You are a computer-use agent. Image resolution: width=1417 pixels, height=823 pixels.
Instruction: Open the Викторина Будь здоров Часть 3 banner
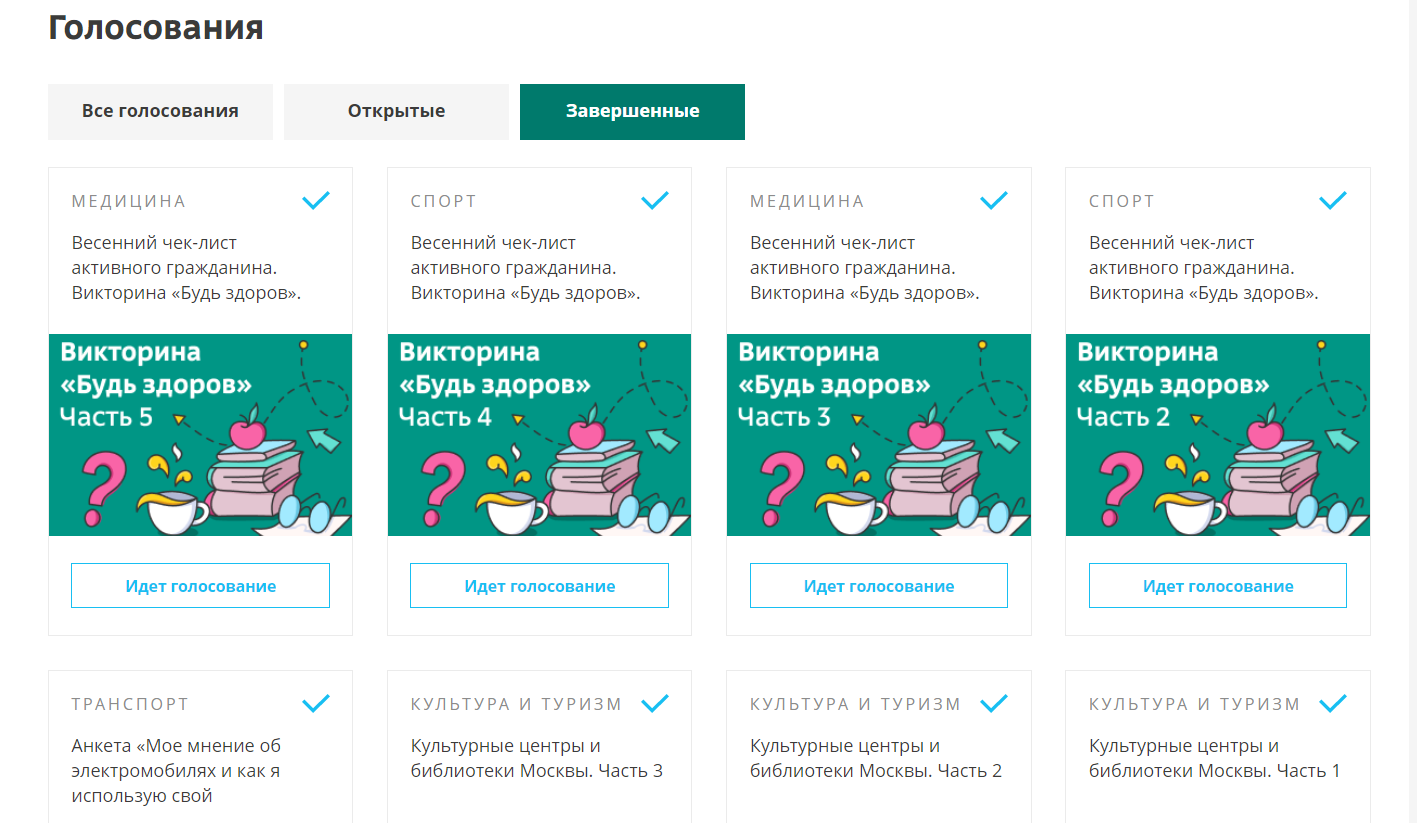coord(879,435)
